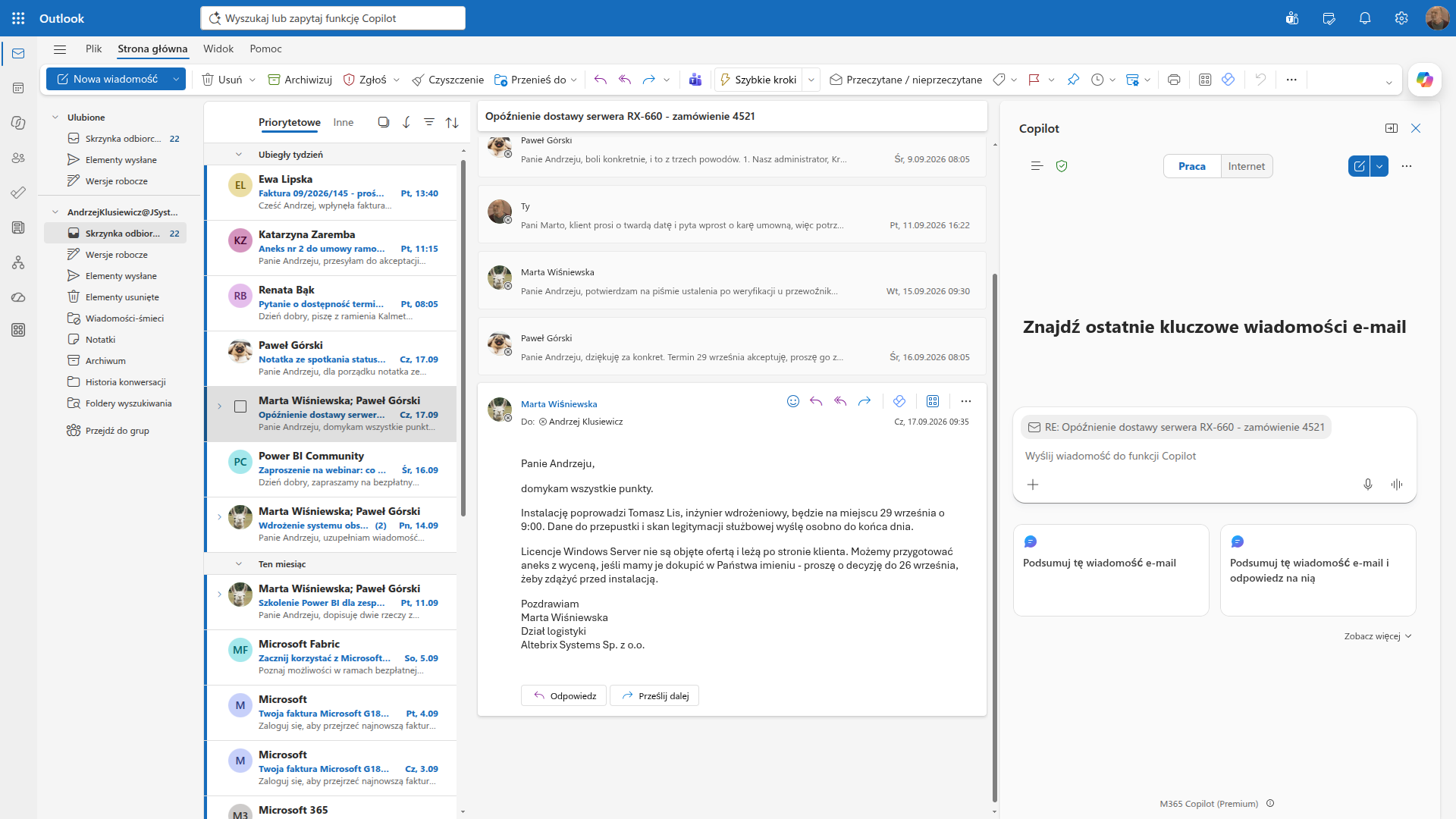Viewport: 1456px width, 819px height.
Task: Click Reply all arrow in ribbon
Action: tap(625, 80)
